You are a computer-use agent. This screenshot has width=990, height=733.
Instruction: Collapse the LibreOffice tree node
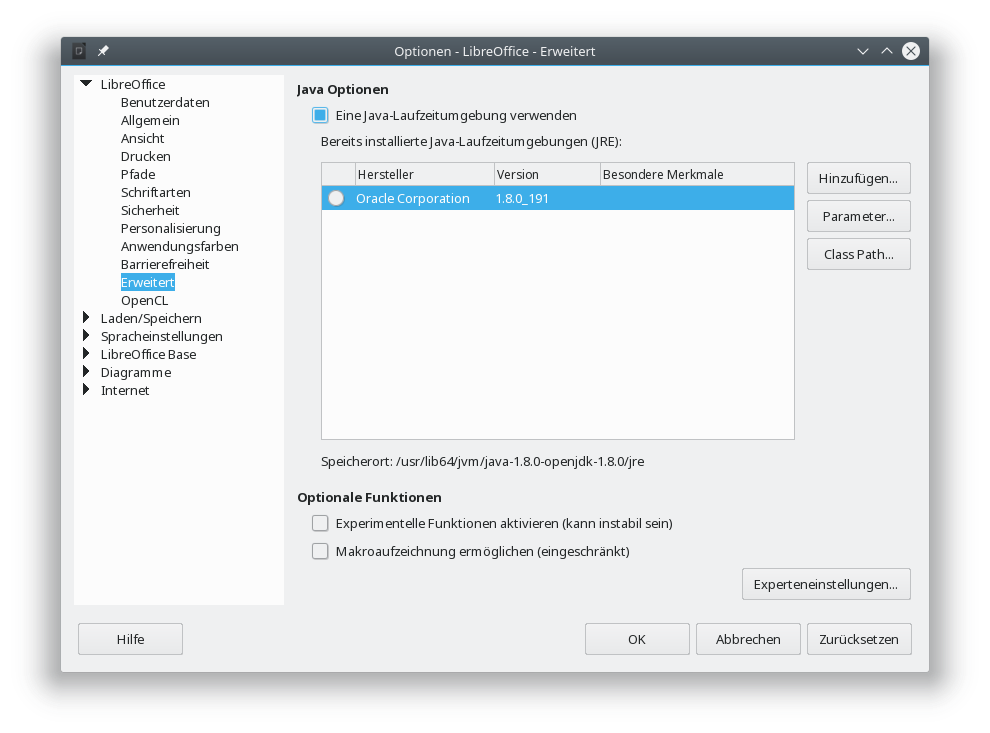click(x=86, y=83)
